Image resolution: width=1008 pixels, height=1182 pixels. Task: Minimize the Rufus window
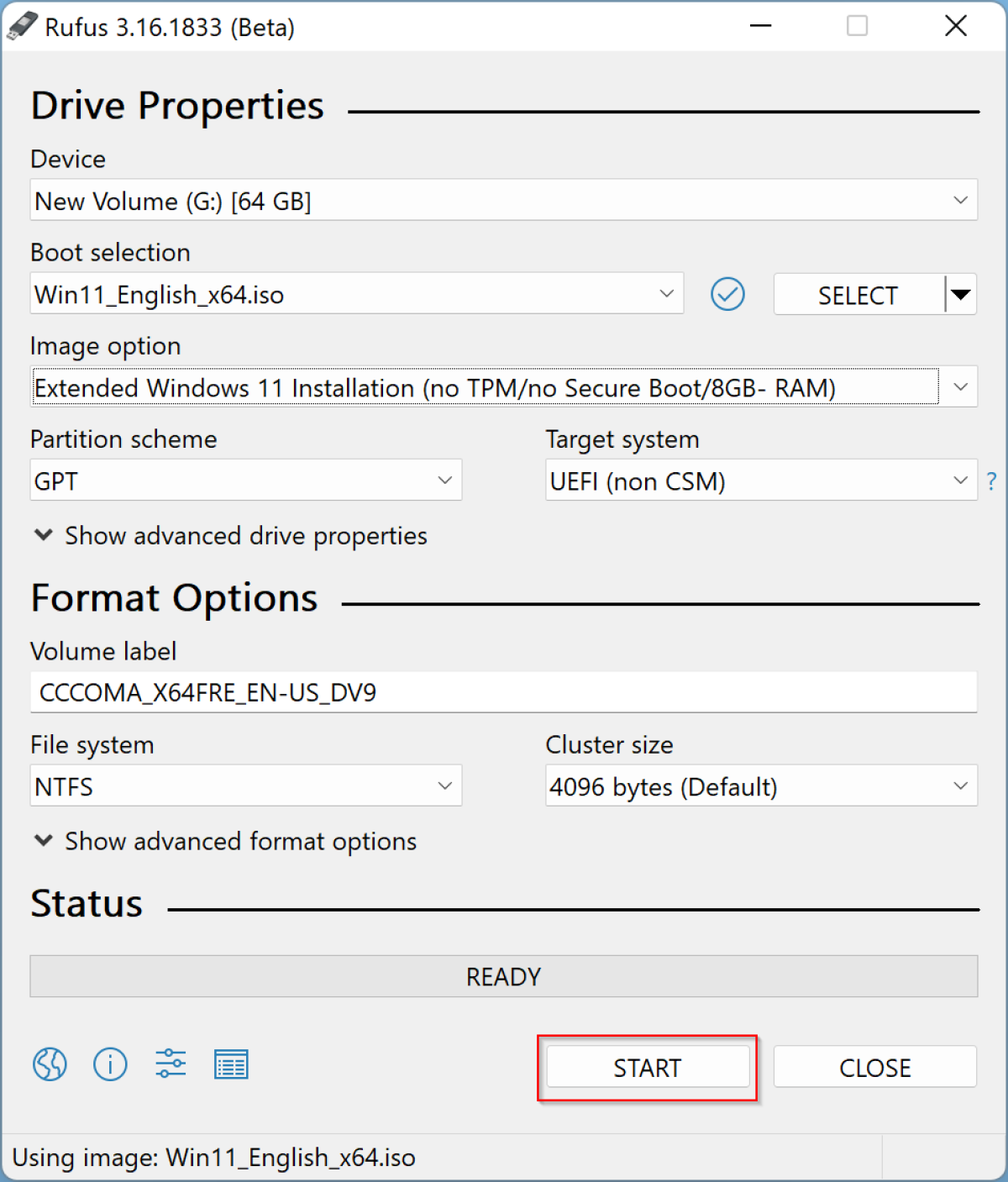(761, 26)
